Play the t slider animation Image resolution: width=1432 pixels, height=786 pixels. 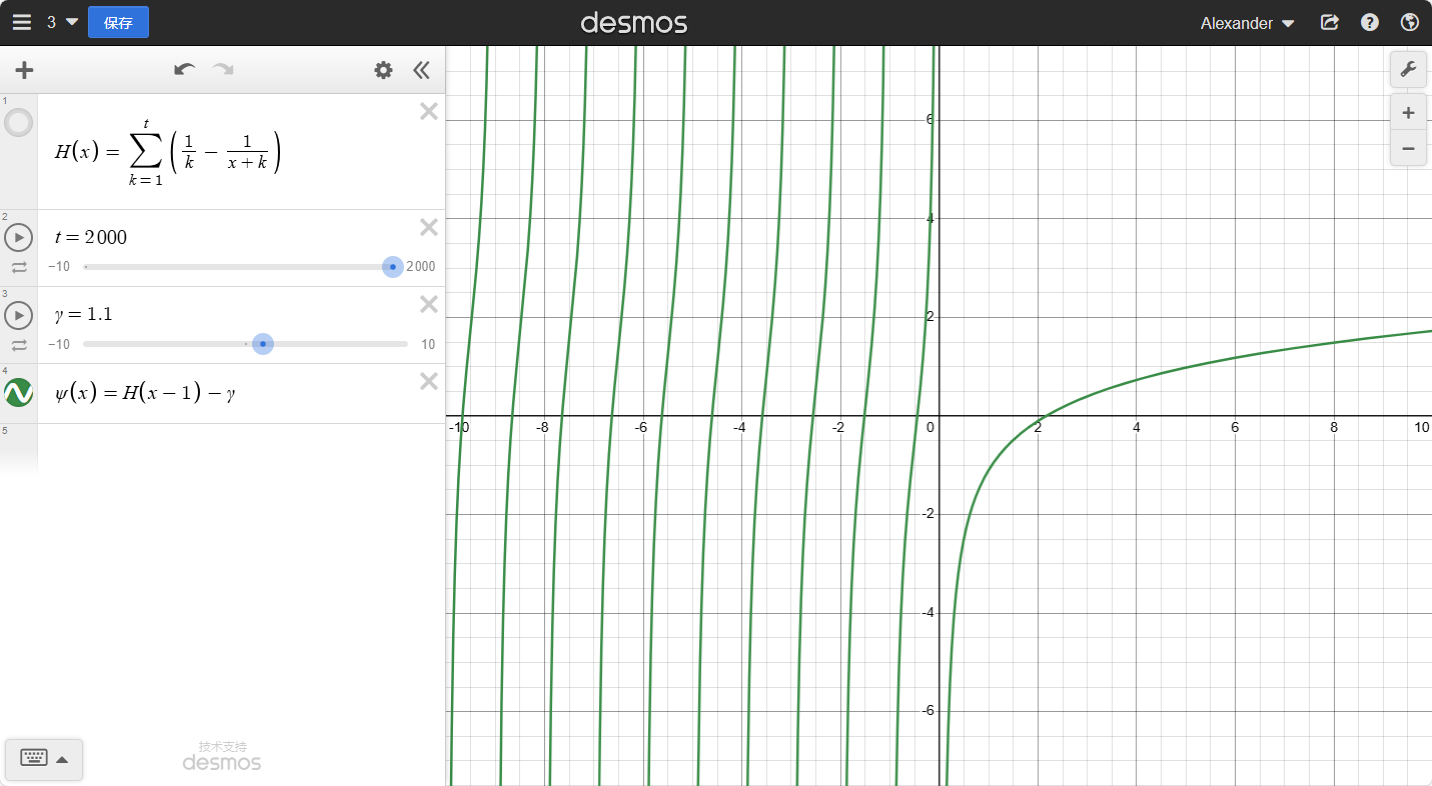click(19, 238)
